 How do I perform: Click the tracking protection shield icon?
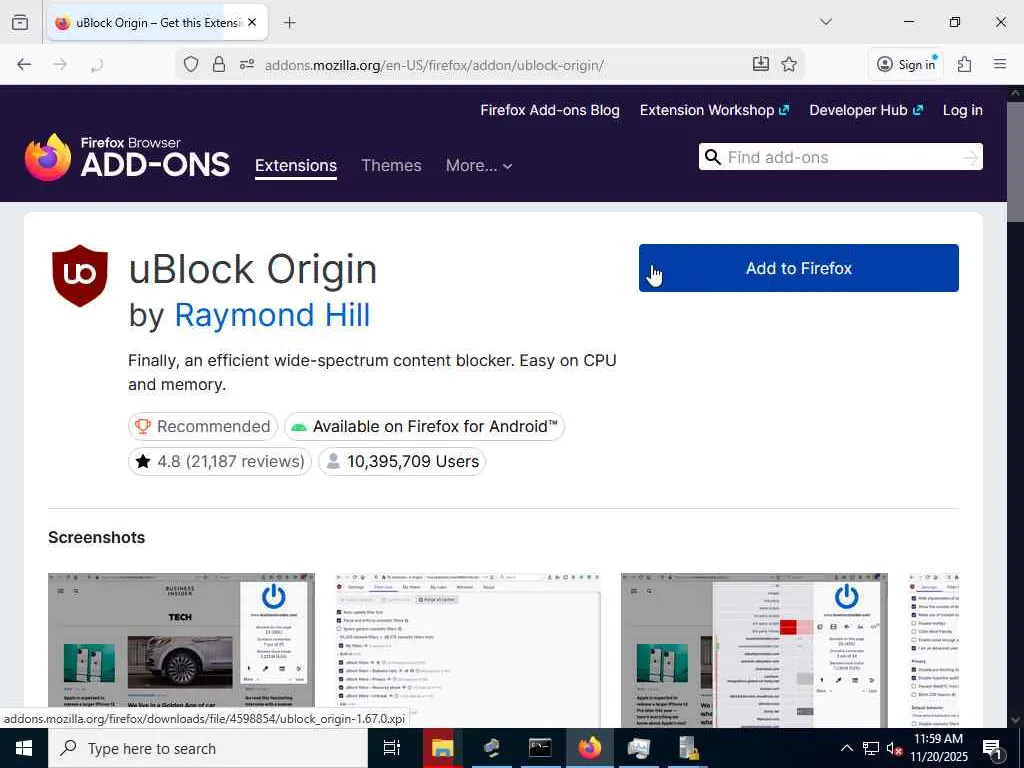point(191,64)
